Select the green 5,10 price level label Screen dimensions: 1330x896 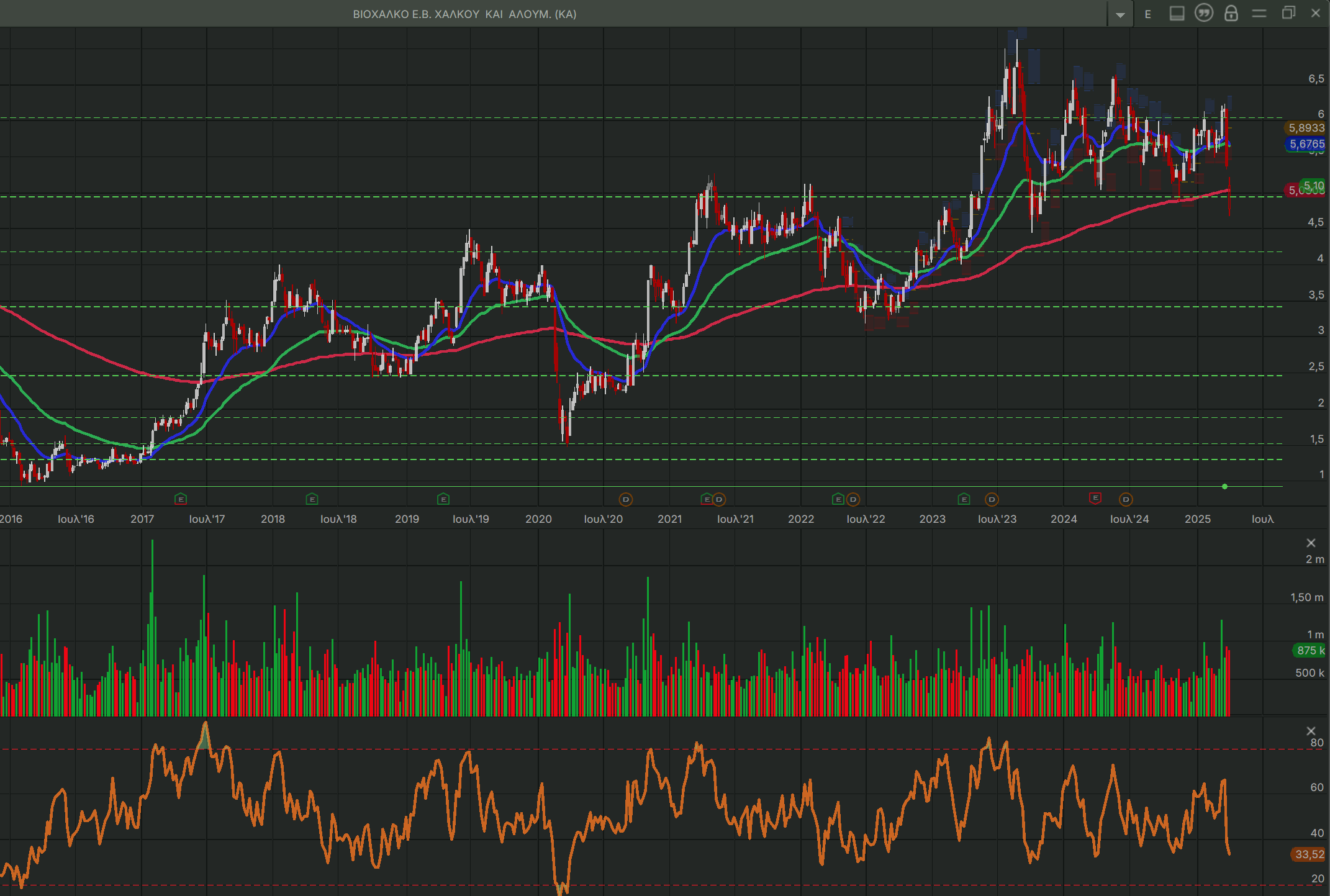click(x=1313, y=186)
